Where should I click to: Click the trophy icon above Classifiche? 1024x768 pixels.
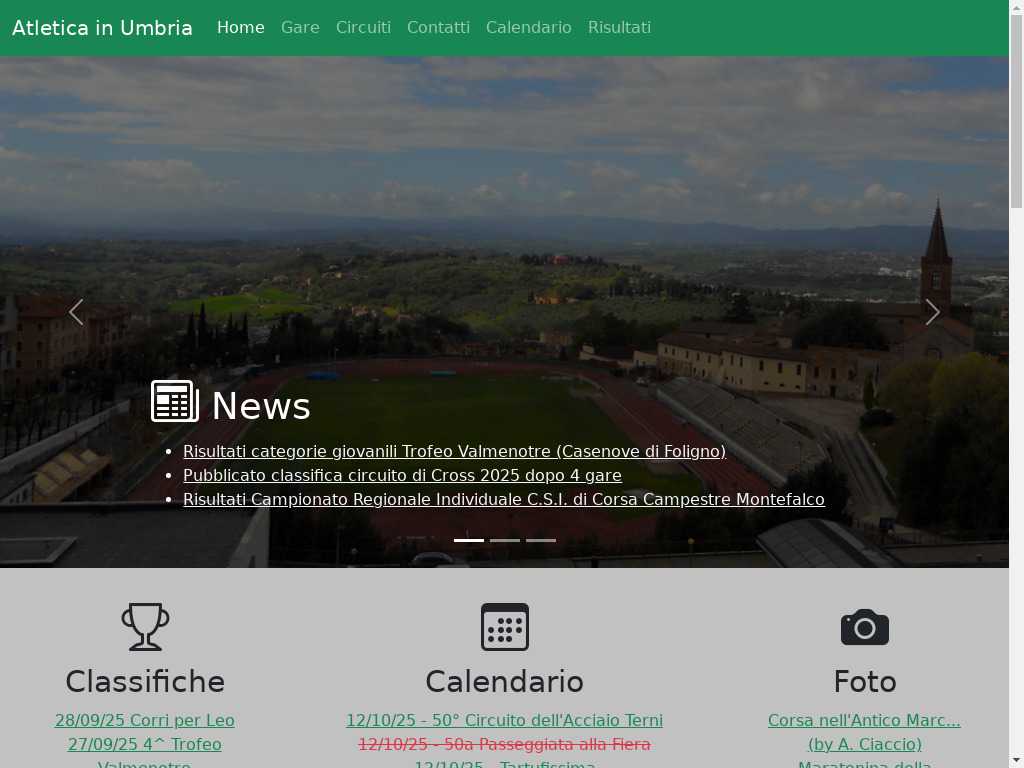point(145,627)
